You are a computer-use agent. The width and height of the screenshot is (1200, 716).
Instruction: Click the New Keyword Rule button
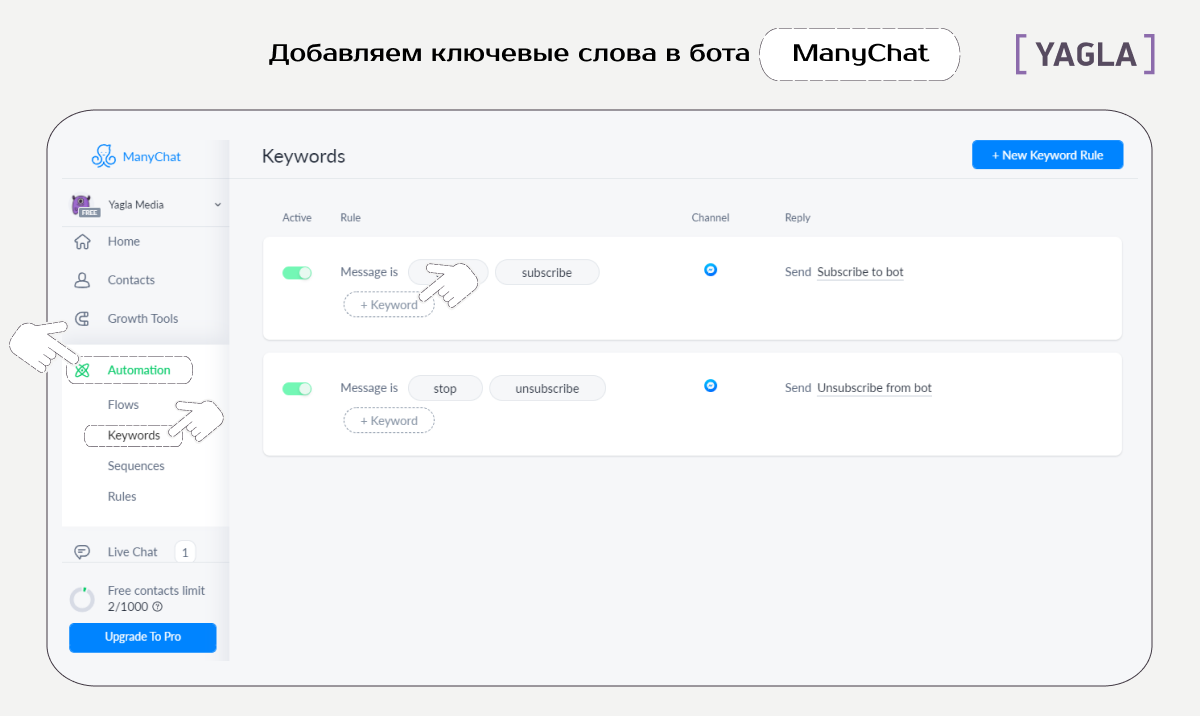click(x=1047, y=155)
